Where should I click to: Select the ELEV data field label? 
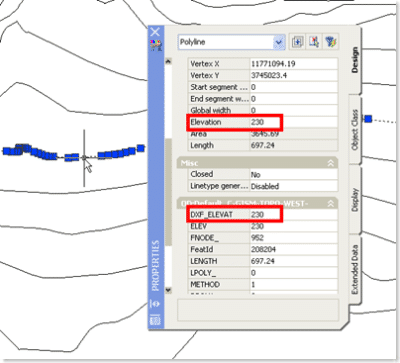click(x=199, y=226)
